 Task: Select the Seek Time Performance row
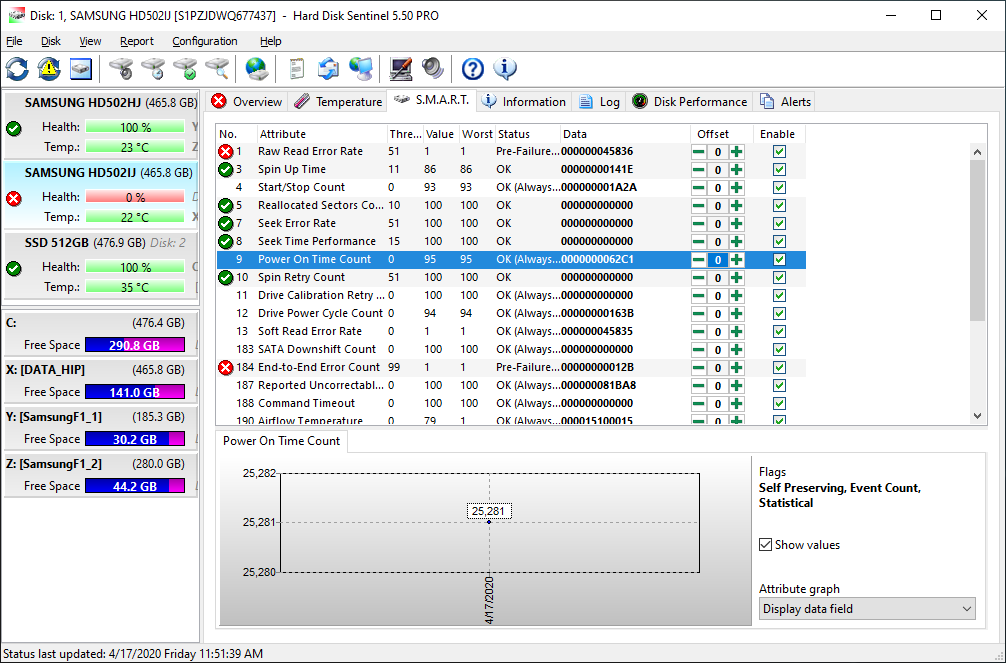pos(511,241)
